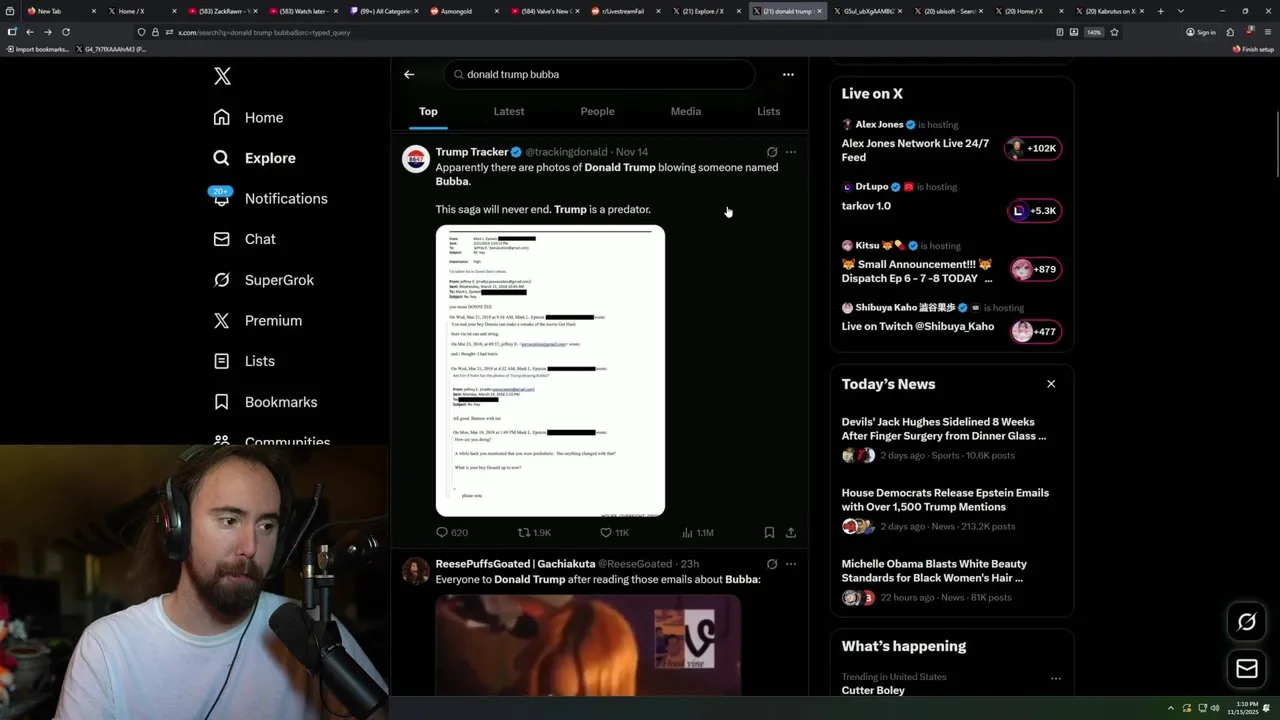
Task: Open more menu on Trump Tracker post
Action: (791, 152)
